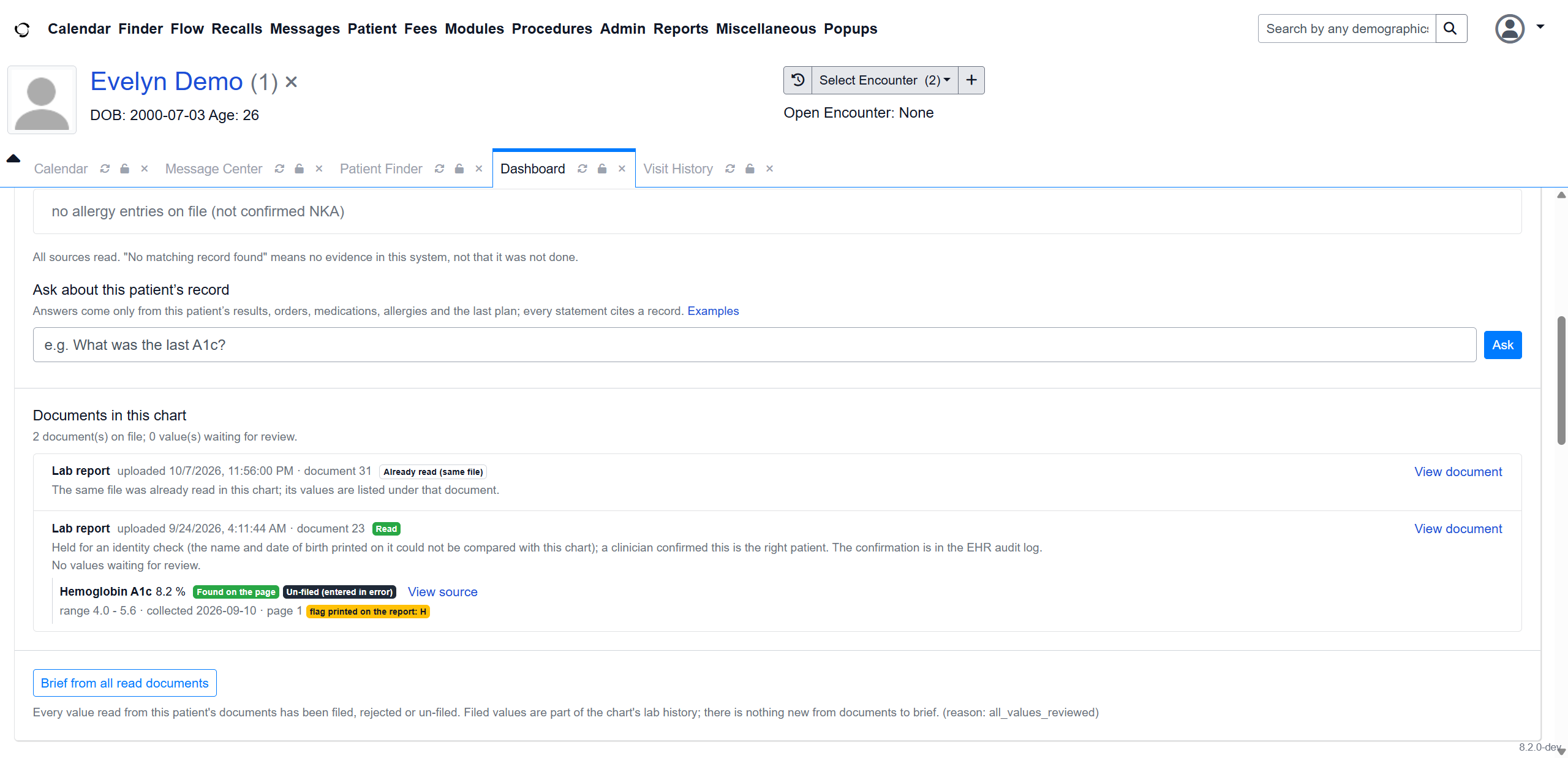Close the Dashboard tab
This screenshot has height=758, width=1568.
pyautogui.click(x=622, y=169)
